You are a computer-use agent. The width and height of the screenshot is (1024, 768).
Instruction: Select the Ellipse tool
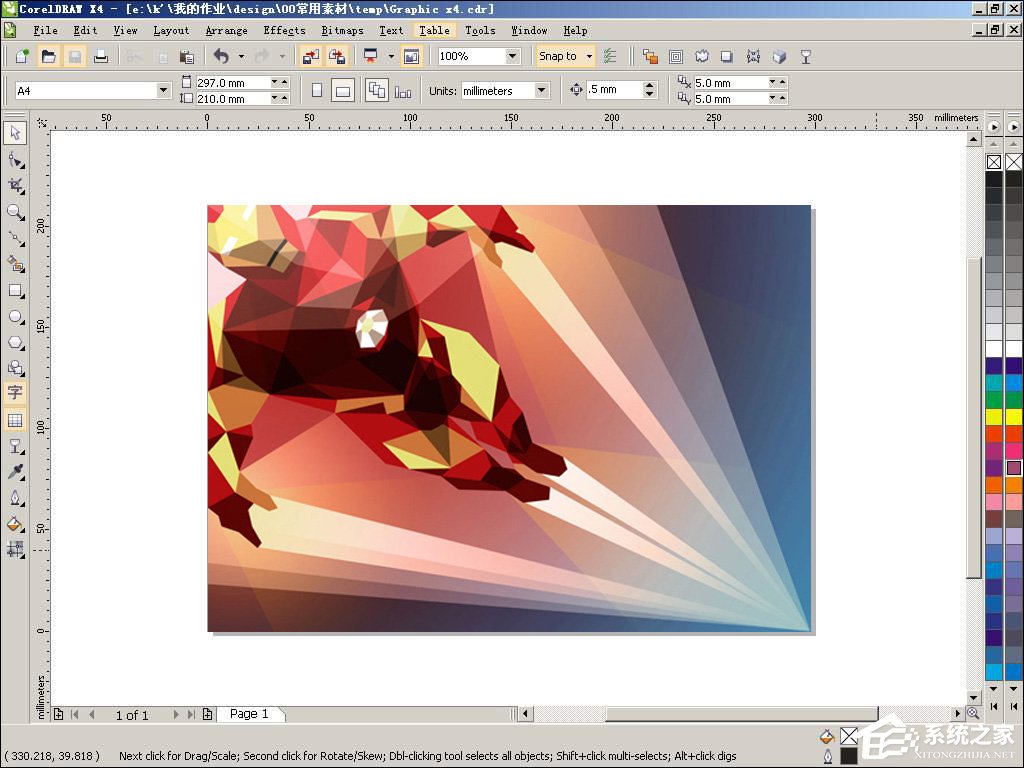pyautogui.click(x=15, y=317)
